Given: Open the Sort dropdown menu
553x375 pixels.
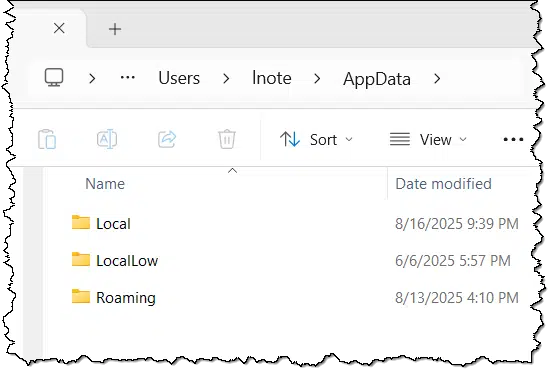Looking at the screenshot, I should tap(316, 140).
